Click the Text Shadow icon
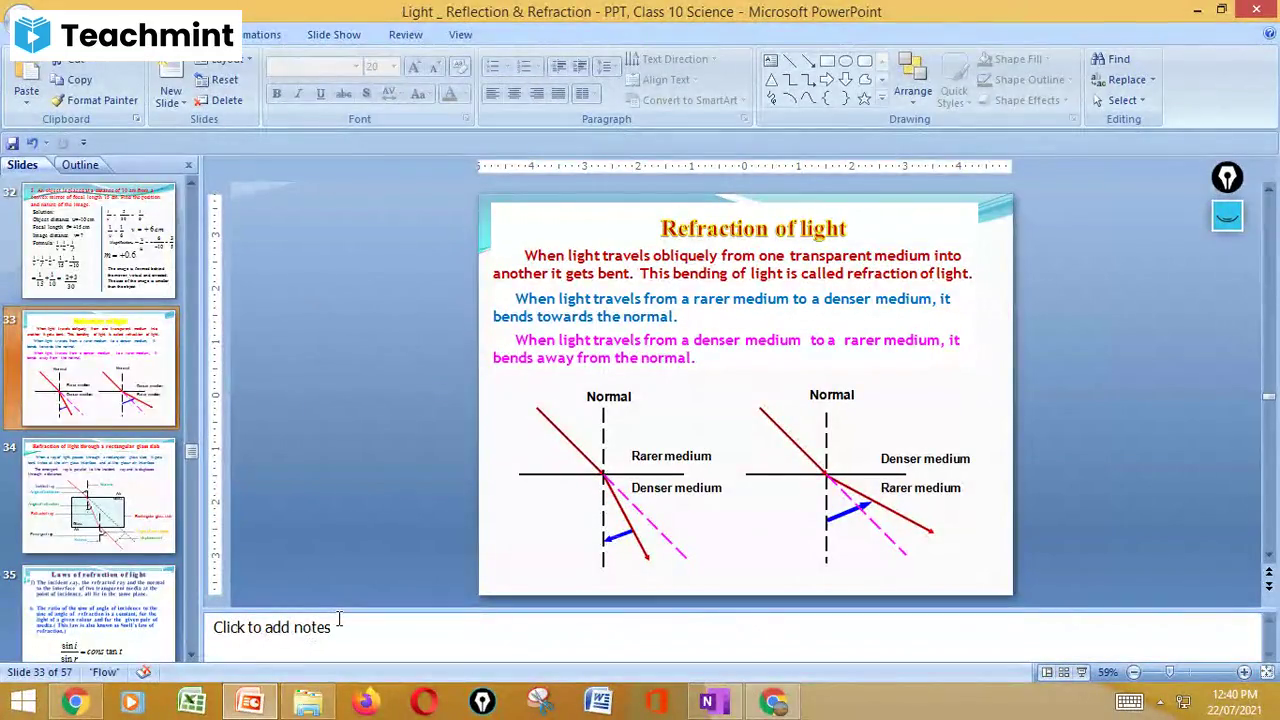 [x=366, y=93]
